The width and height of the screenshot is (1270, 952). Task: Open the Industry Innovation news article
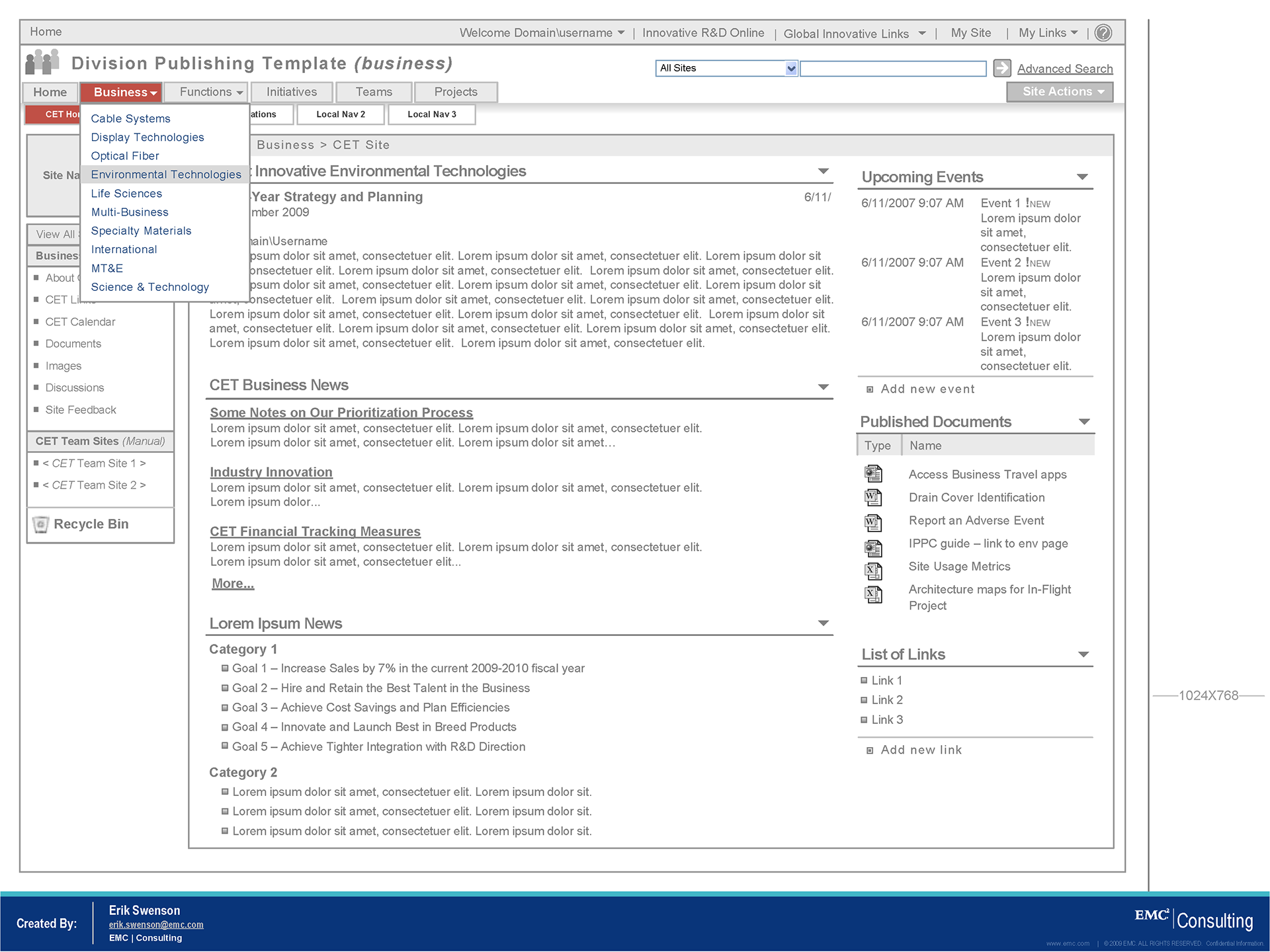271,472
